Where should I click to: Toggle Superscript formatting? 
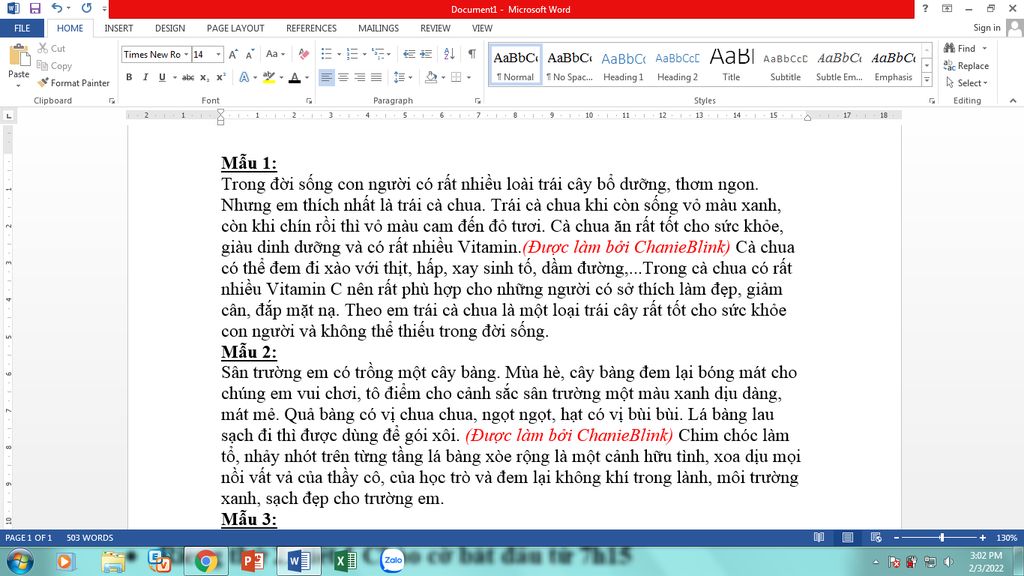point(221,77)
